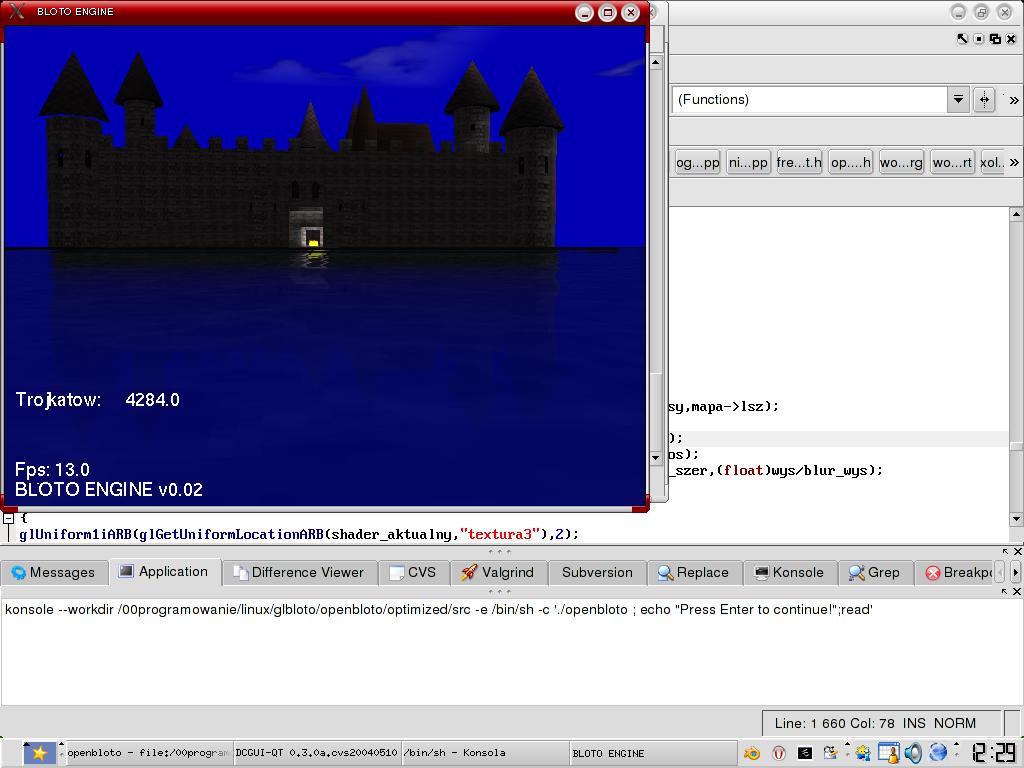Viewport: 1024px width, 768px height.
Task: Click the up arrow of the code editor scrollbar
Action: (x=1016, y=214)
